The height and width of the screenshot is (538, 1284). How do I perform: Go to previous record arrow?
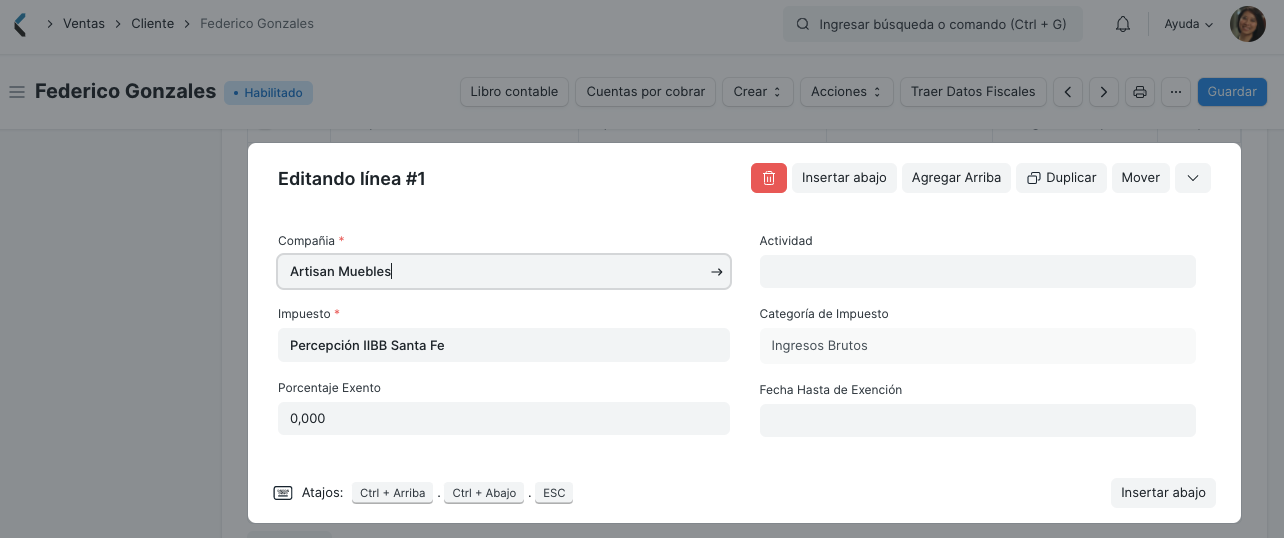1068,92
